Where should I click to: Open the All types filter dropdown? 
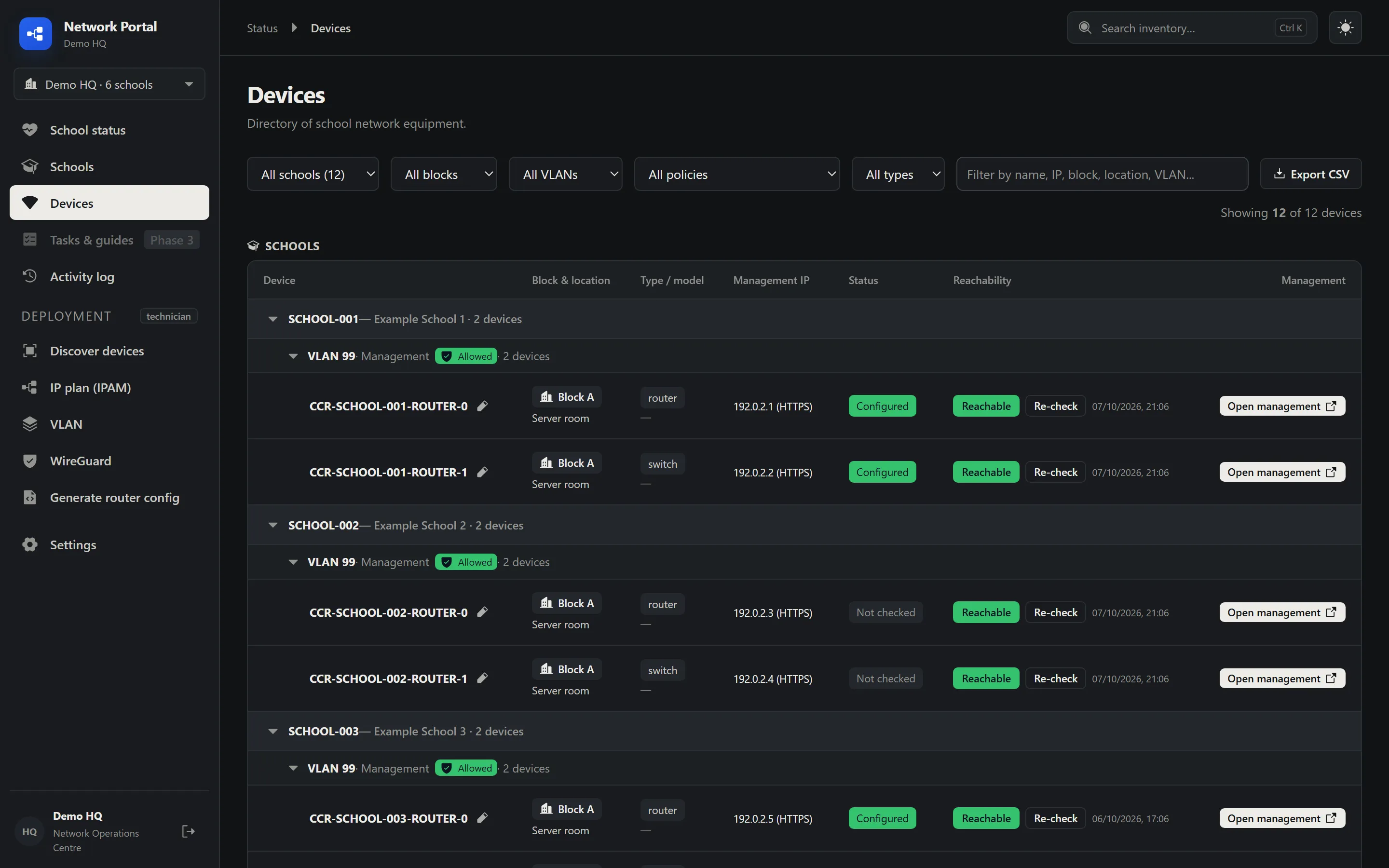pos(898,174)
